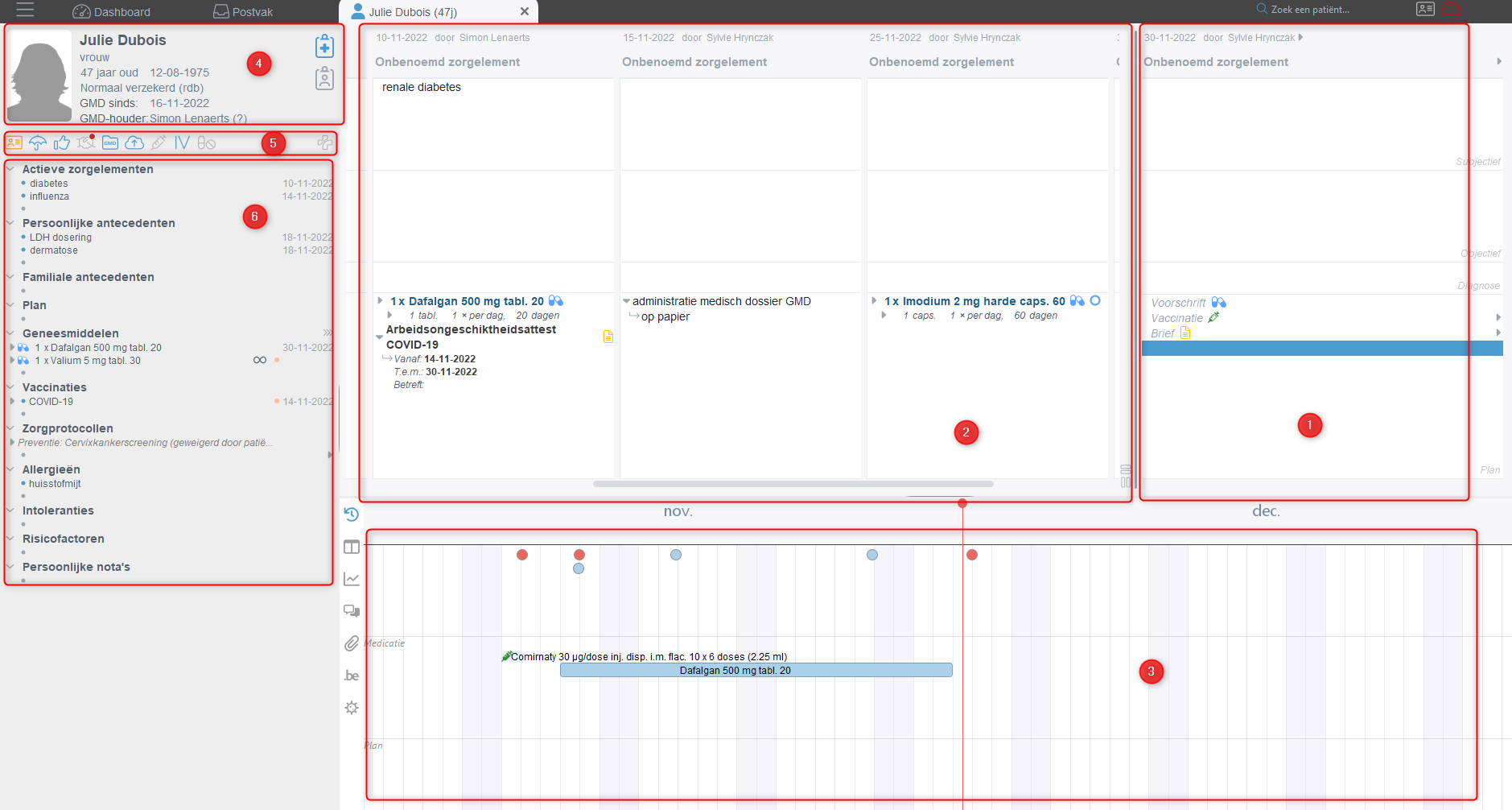Expand the COVID-19 vaccination row
Viewport: 1512px width, 810px height.
coord(12,401)
